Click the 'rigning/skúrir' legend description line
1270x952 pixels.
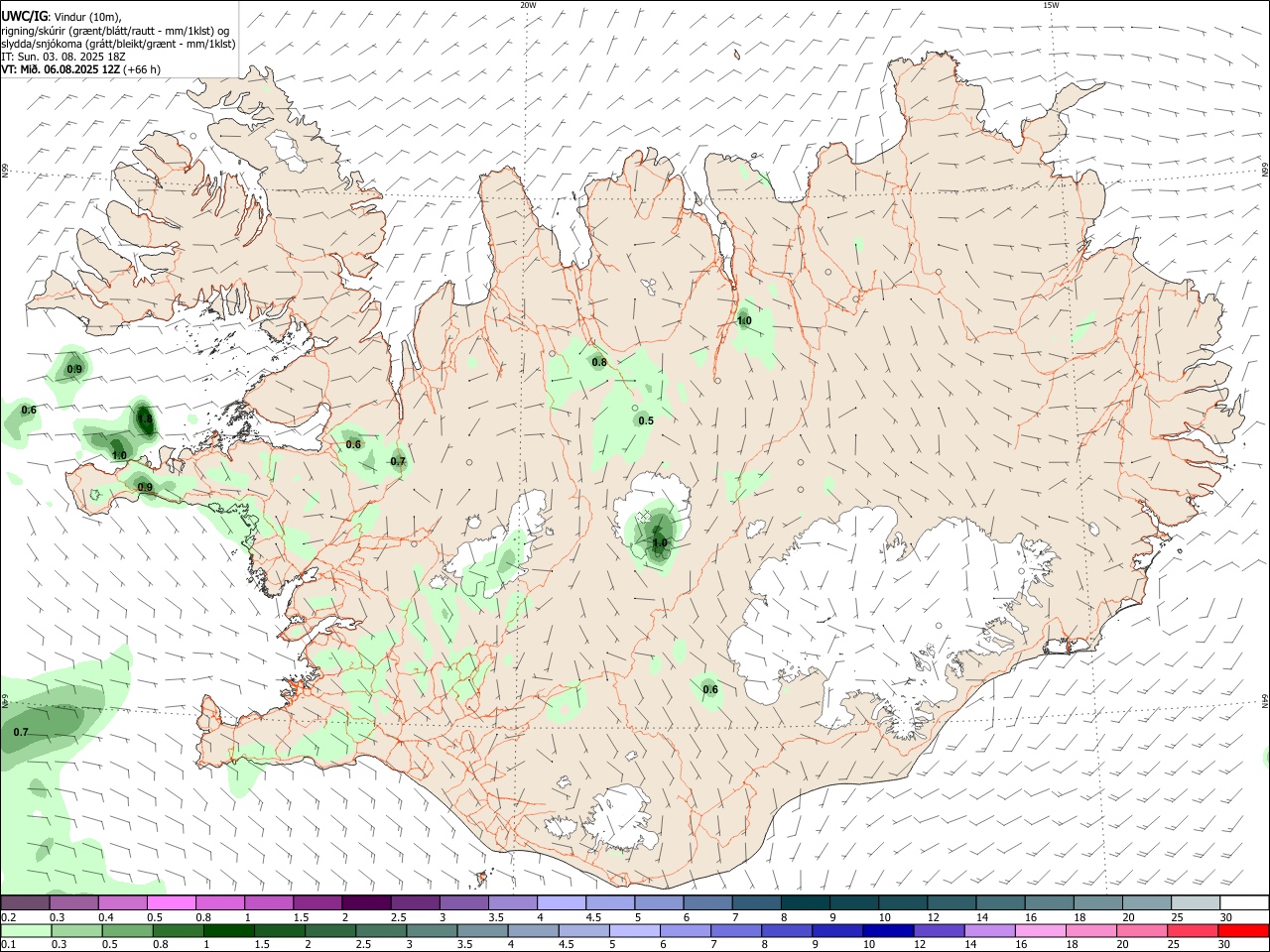115,30
